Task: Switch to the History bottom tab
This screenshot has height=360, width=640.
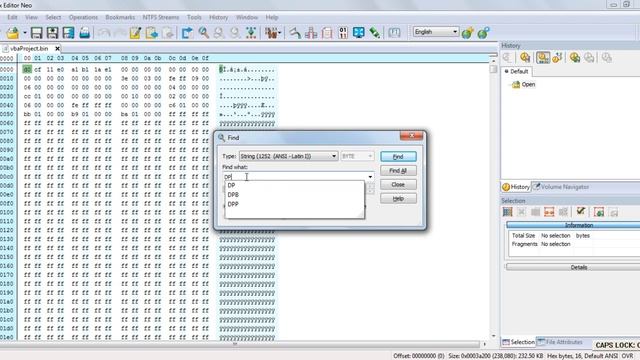Action: [516, 187]
